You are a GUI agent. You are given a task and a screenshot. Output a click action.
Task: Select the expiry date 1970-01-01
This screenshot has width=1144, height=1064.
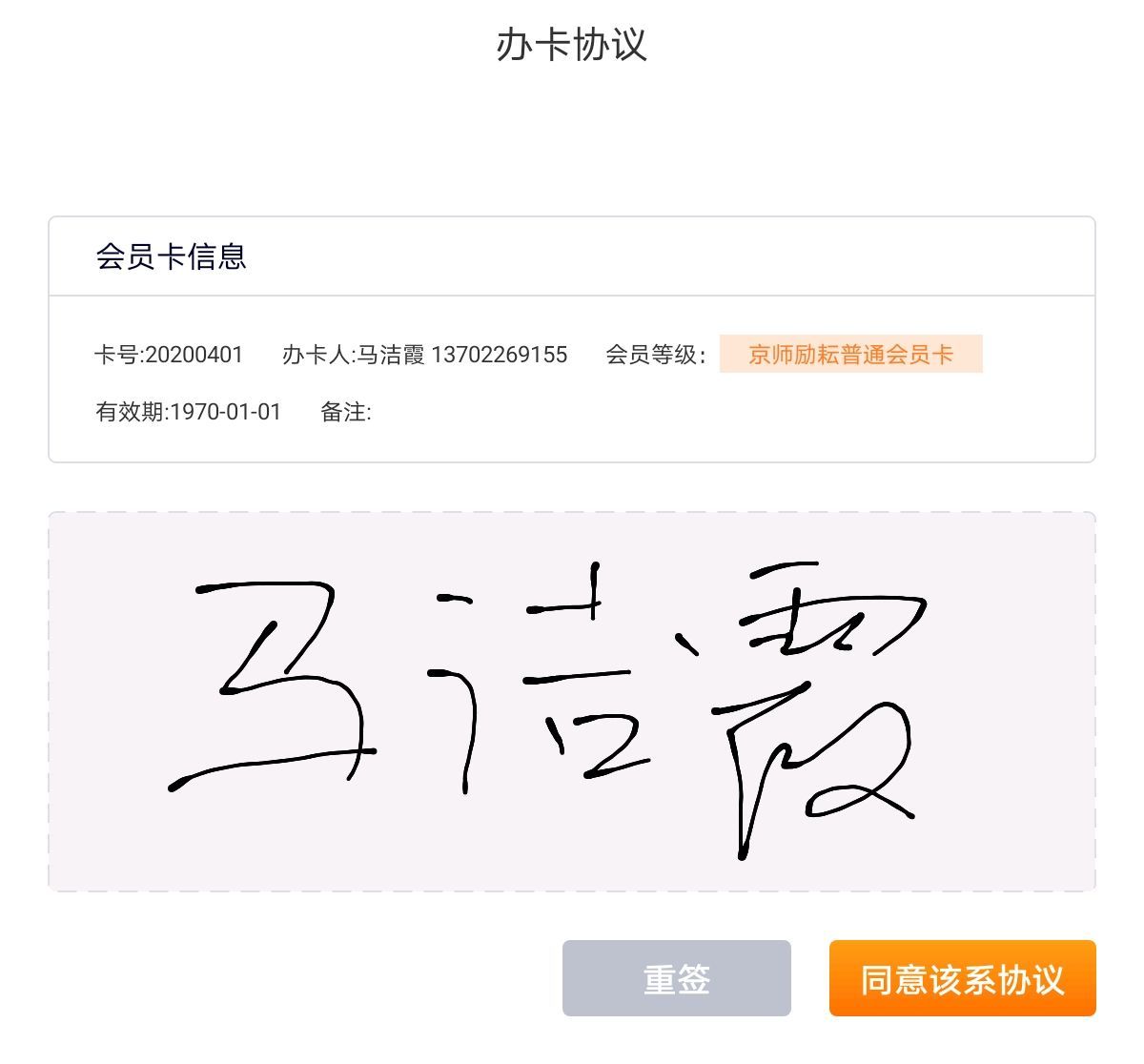226,412
